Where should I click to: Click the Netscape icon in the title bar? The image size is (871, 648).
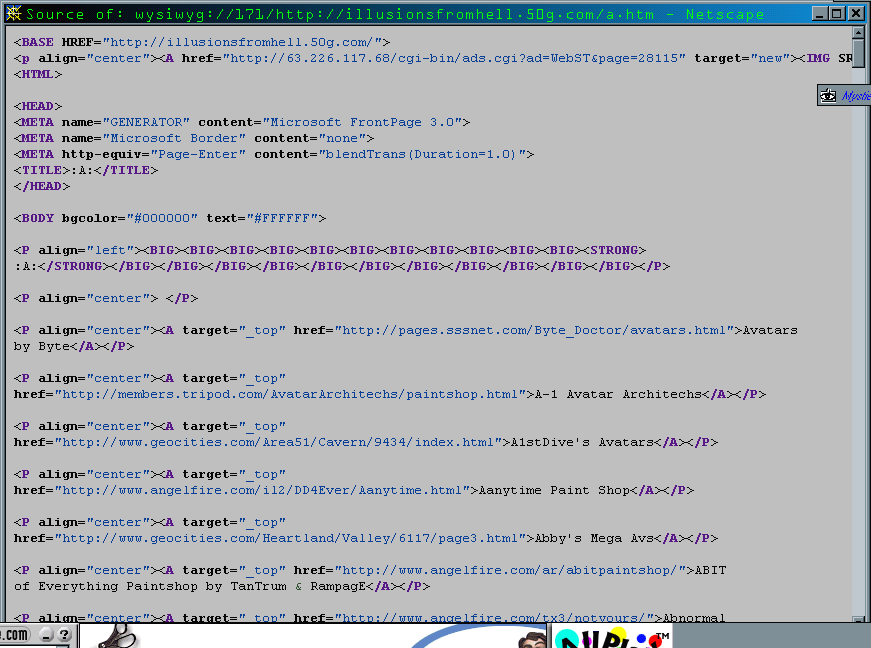13,12
